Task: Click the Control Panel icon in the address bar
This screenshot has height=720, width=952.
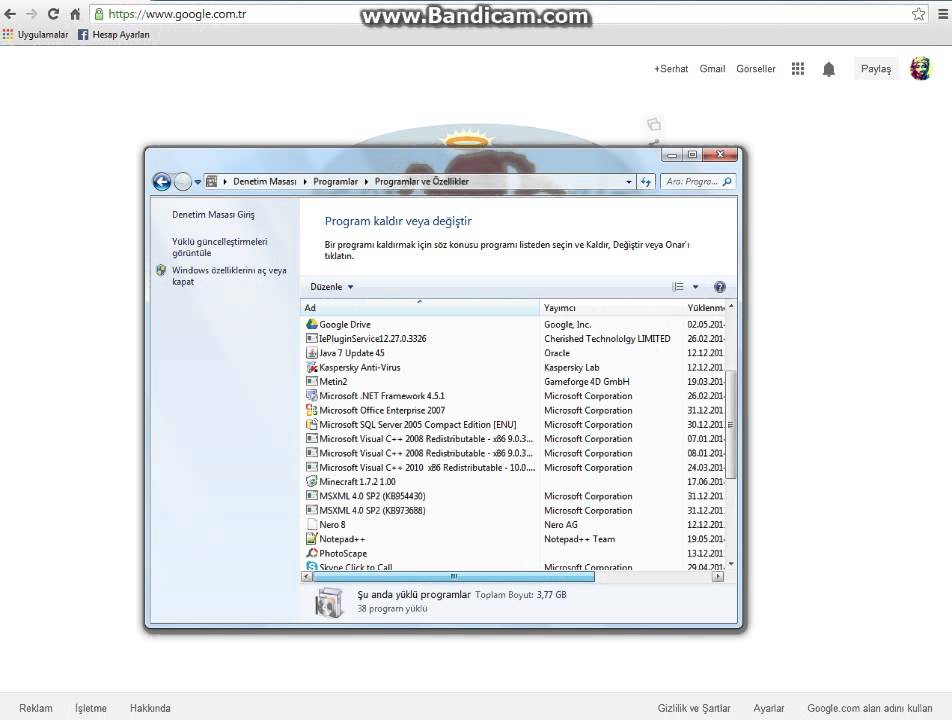Action: point(211,181)
